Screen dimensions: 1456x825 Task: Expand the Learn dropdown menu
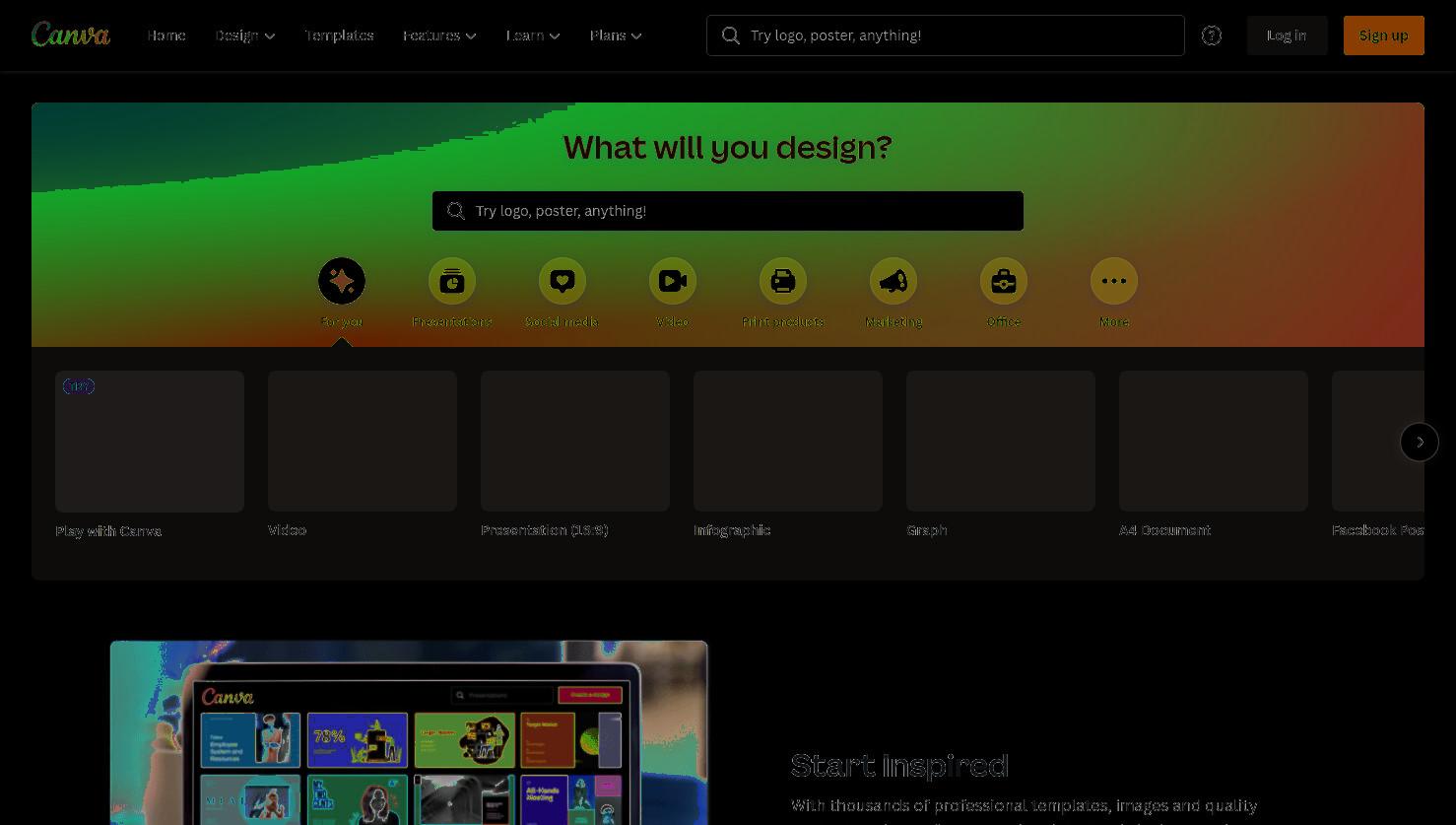click(533, 35)
